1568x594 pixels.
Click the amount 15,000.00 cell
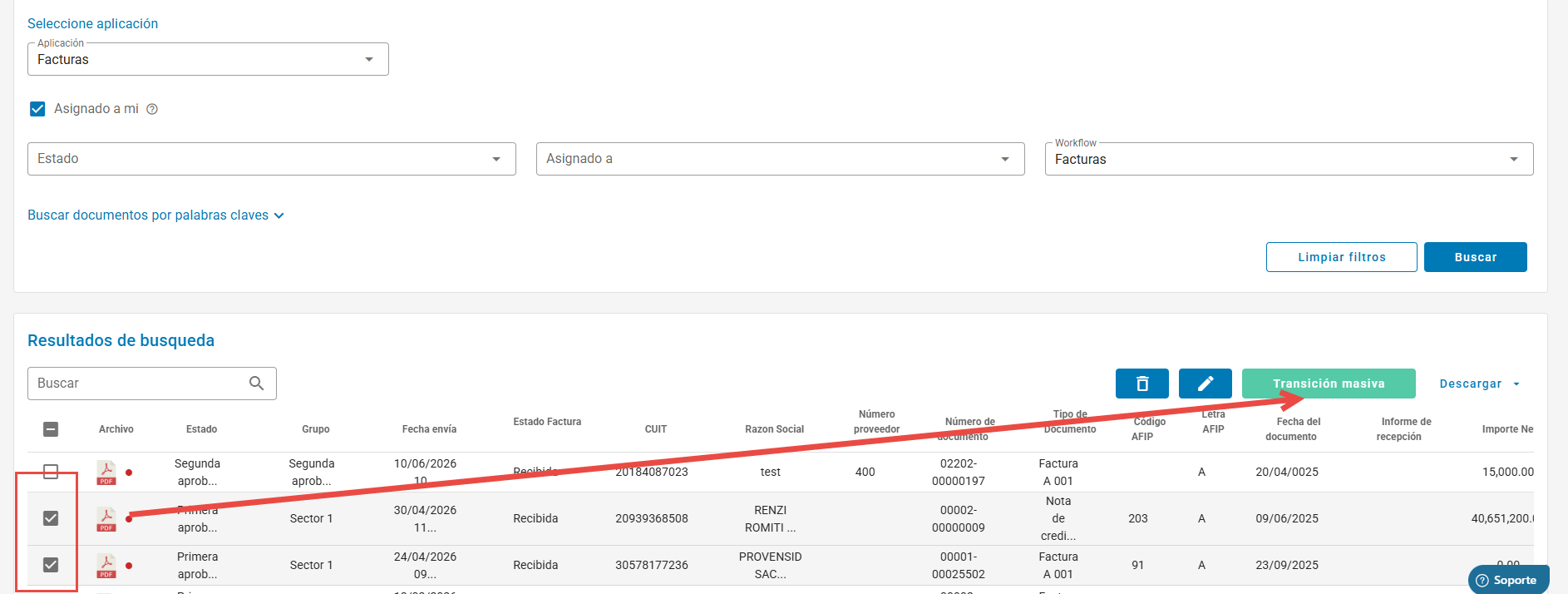(x=1507, y=472)
